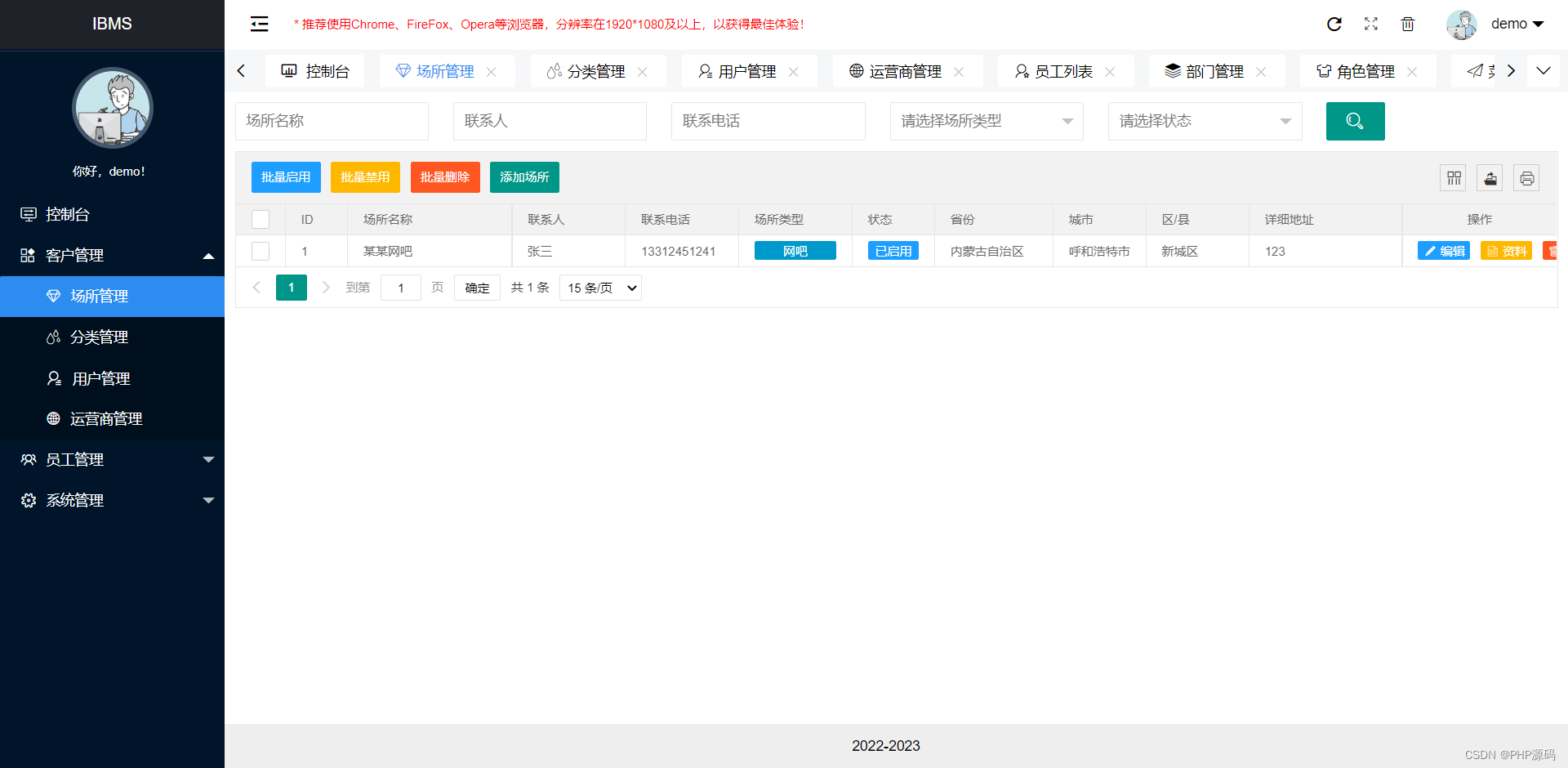The height and width of the screenshot is (768, 1568).
Task: Collapse the 客户管理 sidebar group
Action: coord(112,255)
